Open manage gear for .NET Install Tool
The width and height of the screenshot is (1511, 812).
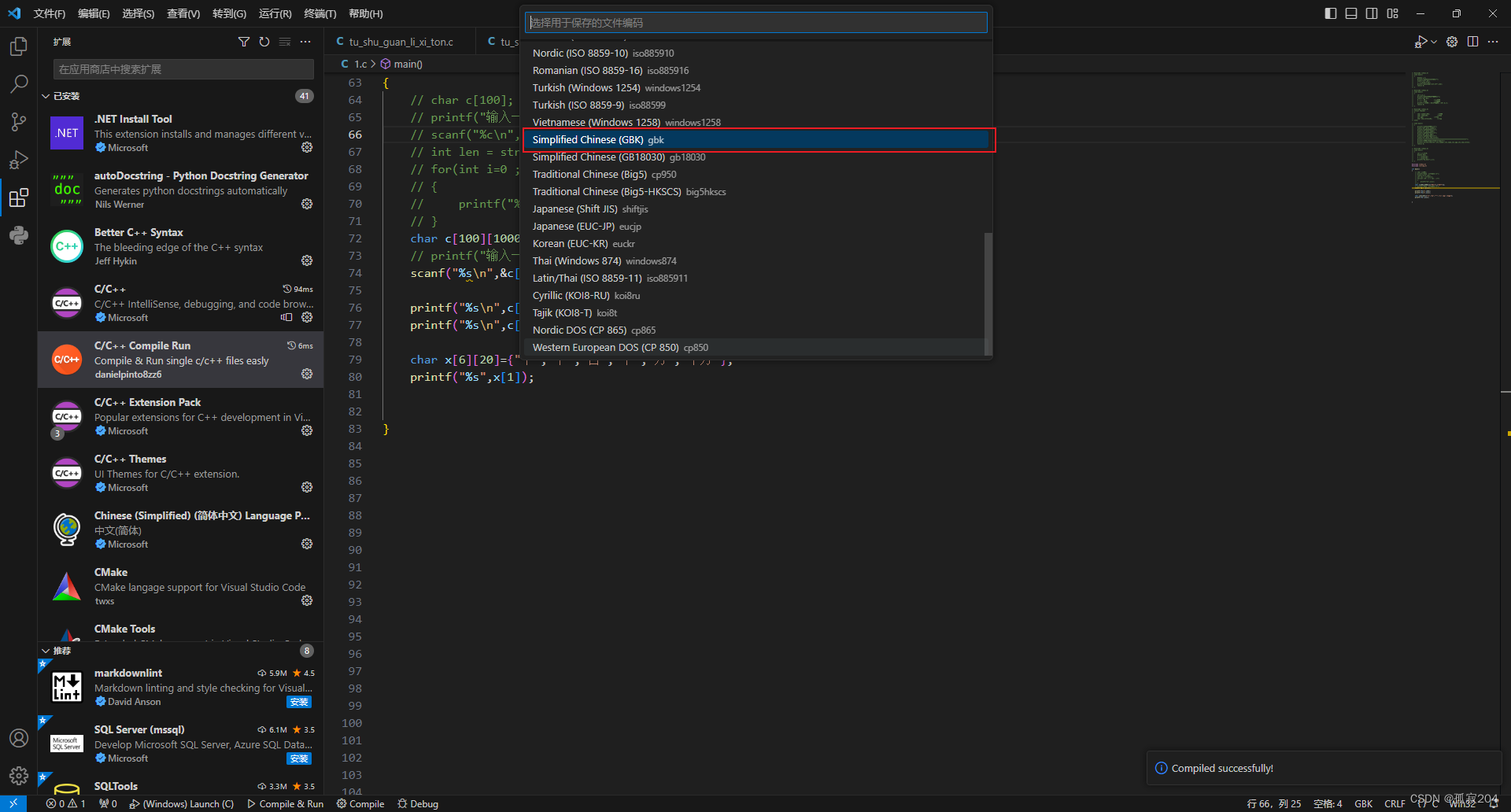pos(307,147)
